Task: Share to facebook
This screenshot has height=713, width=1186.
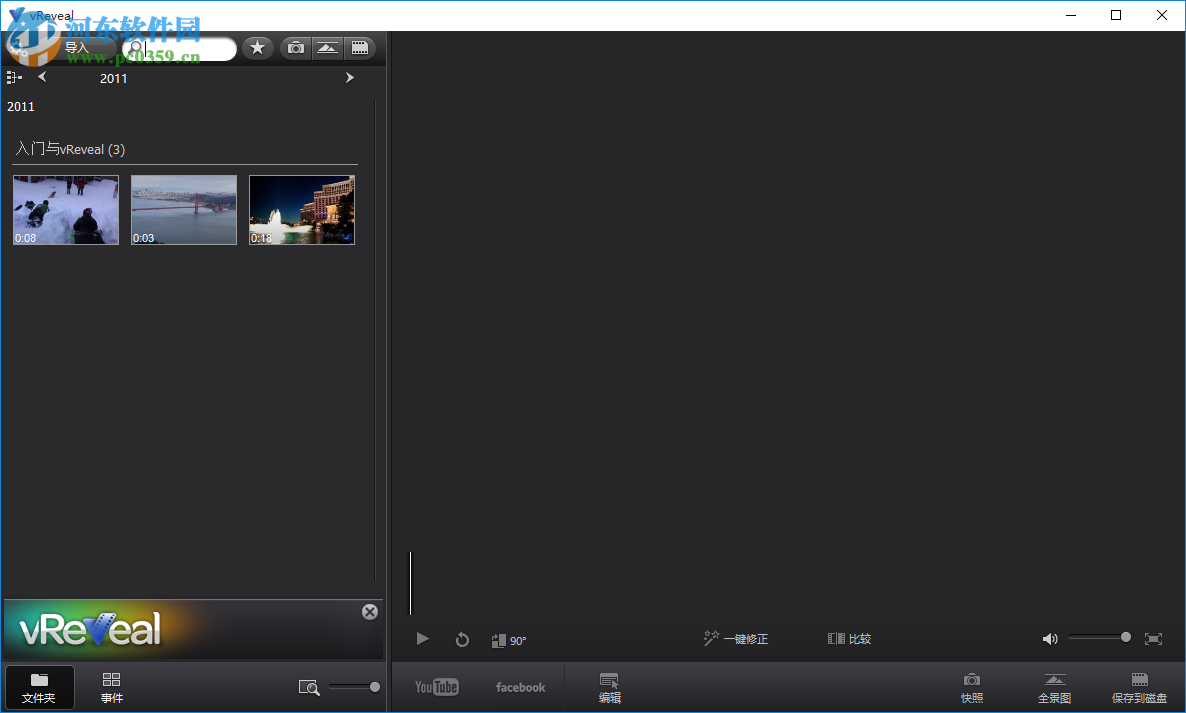Action: pos(520,687)
